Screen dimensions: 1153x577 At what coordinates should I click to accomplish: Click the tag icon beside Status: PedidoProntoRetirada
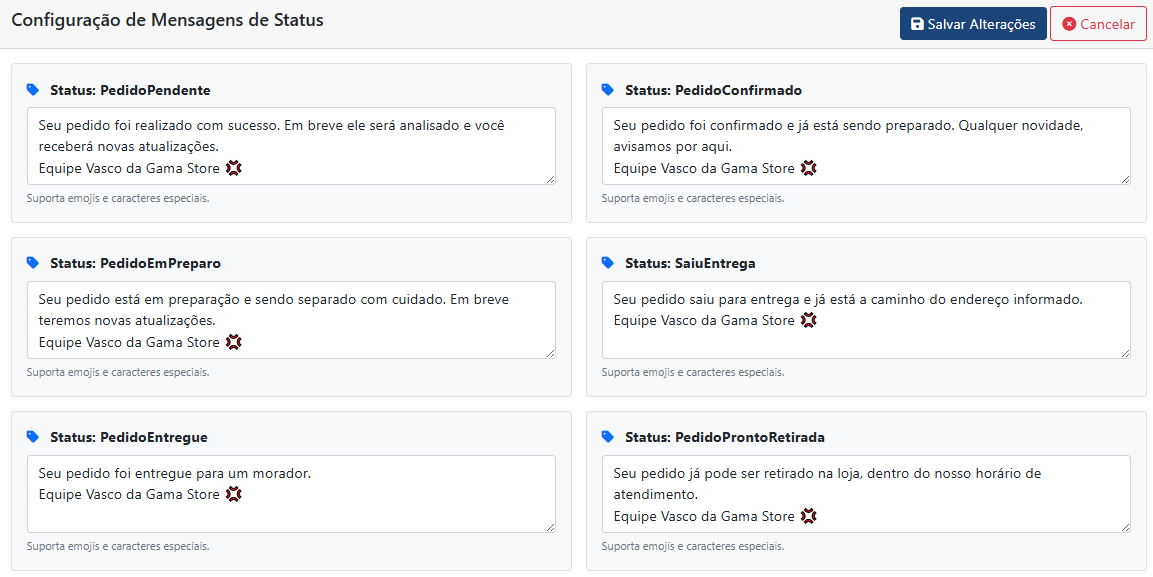click(x=608, y=437)
